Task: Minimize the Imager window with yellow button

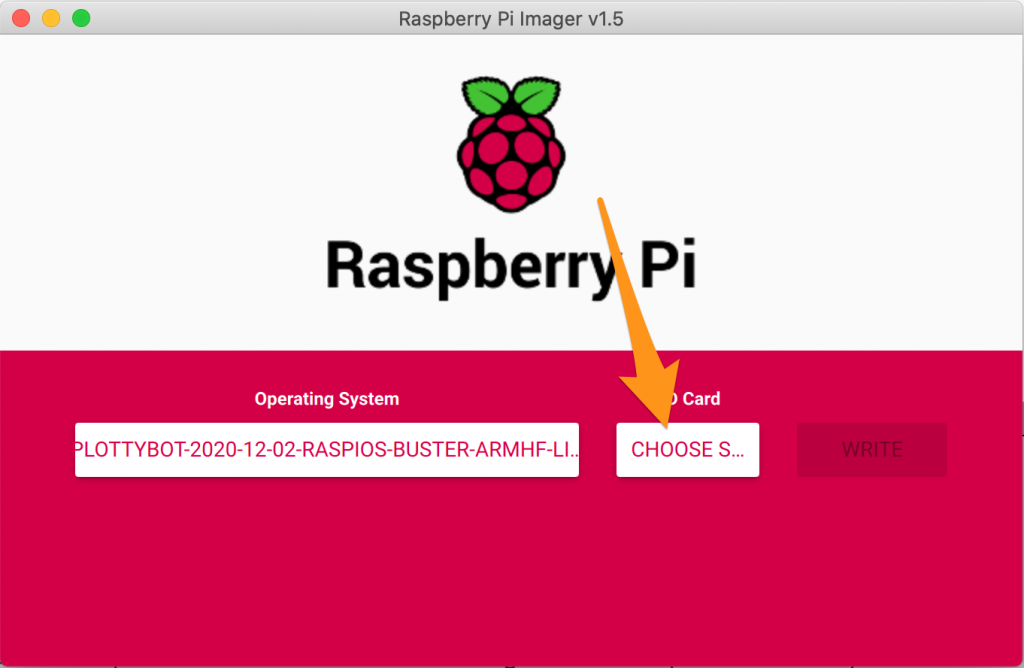Action: (51, 18)
